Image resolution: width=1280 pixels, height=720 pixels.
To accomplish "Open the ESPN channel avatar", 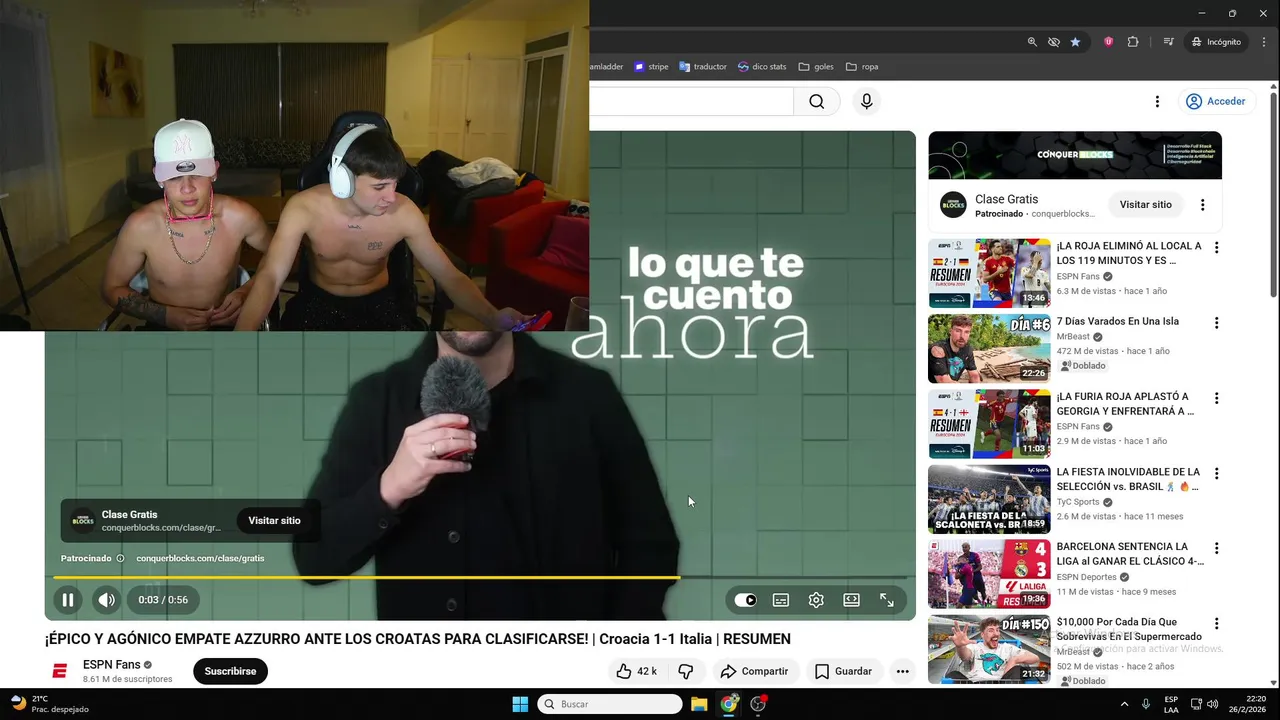I will tap(60, 671).
